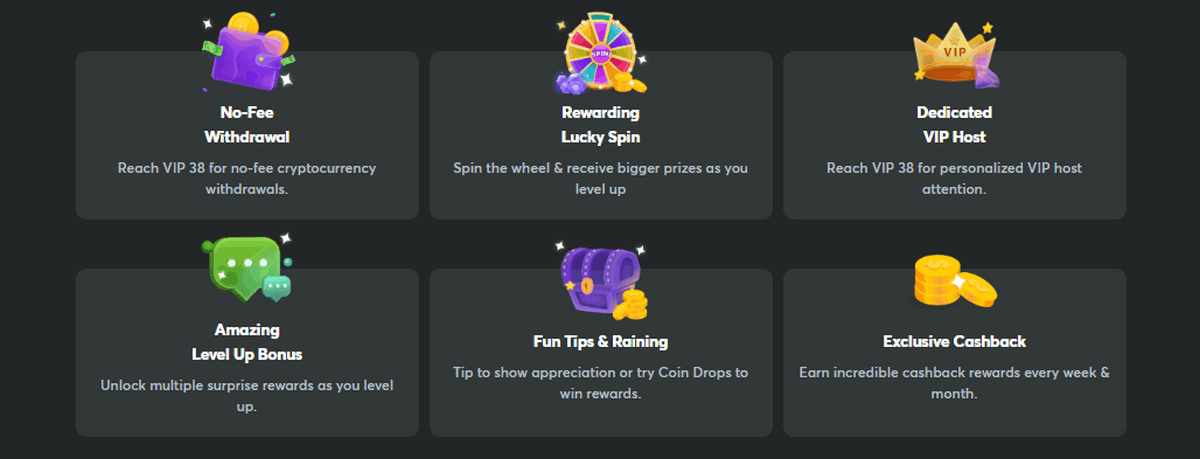Click the personalized VIP host attention text

(954, 178)
